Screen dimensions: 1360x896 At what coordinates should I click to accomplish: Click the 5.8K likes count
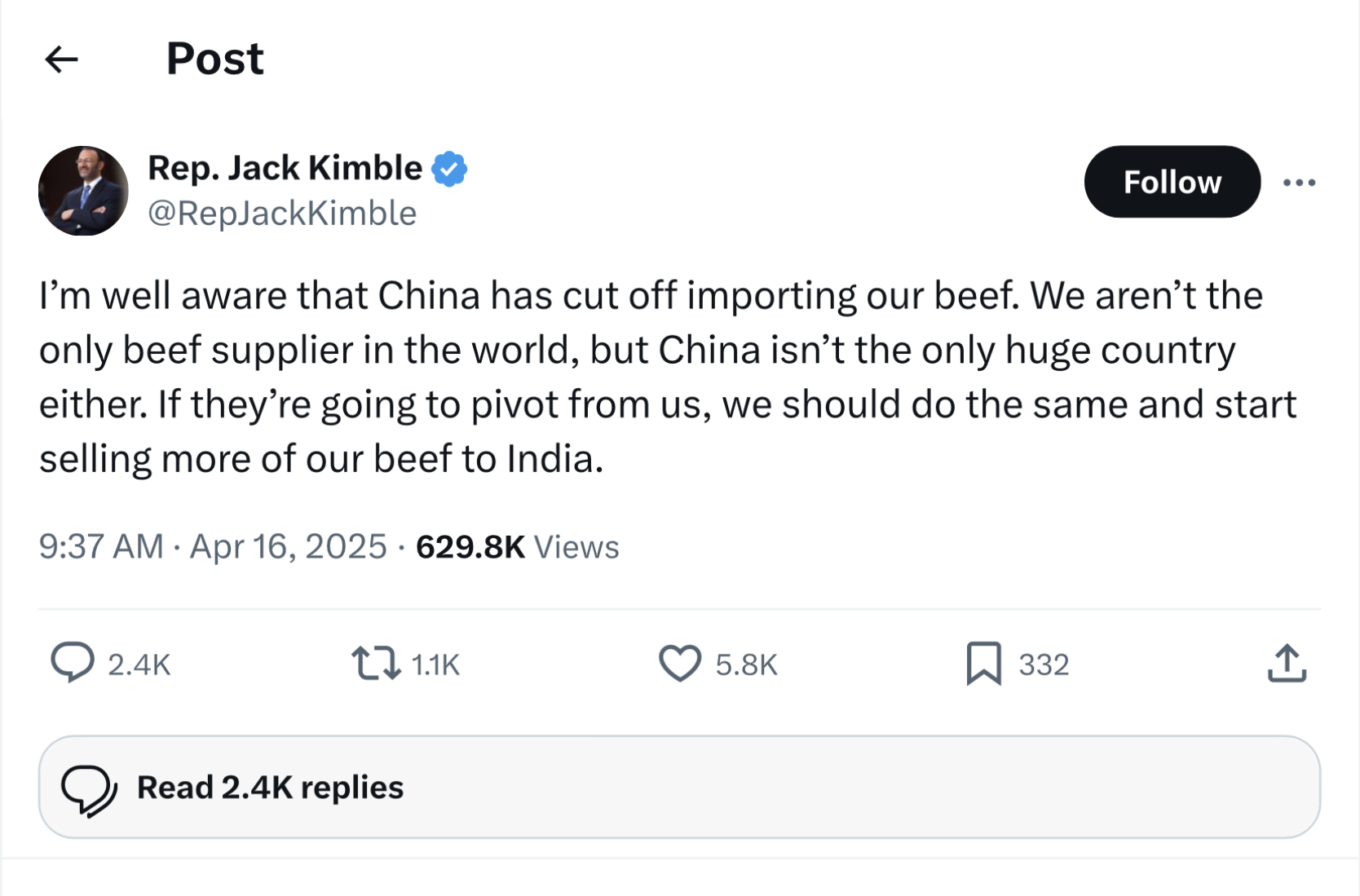point(747,665)
